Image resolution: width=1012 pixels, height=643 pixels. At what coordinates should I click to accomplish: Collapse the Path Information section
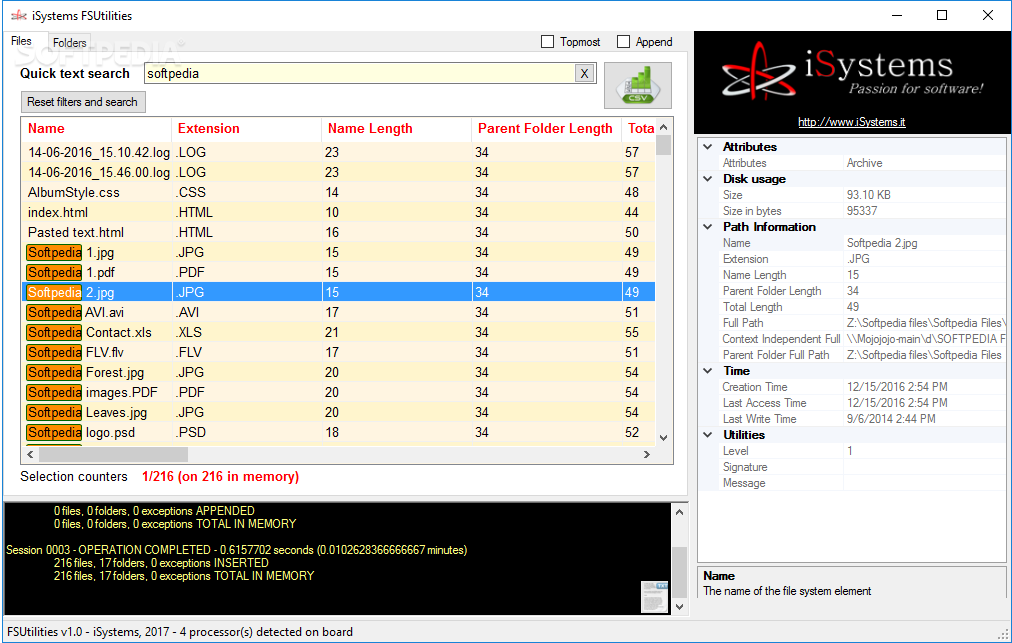(x=708, y=227)
